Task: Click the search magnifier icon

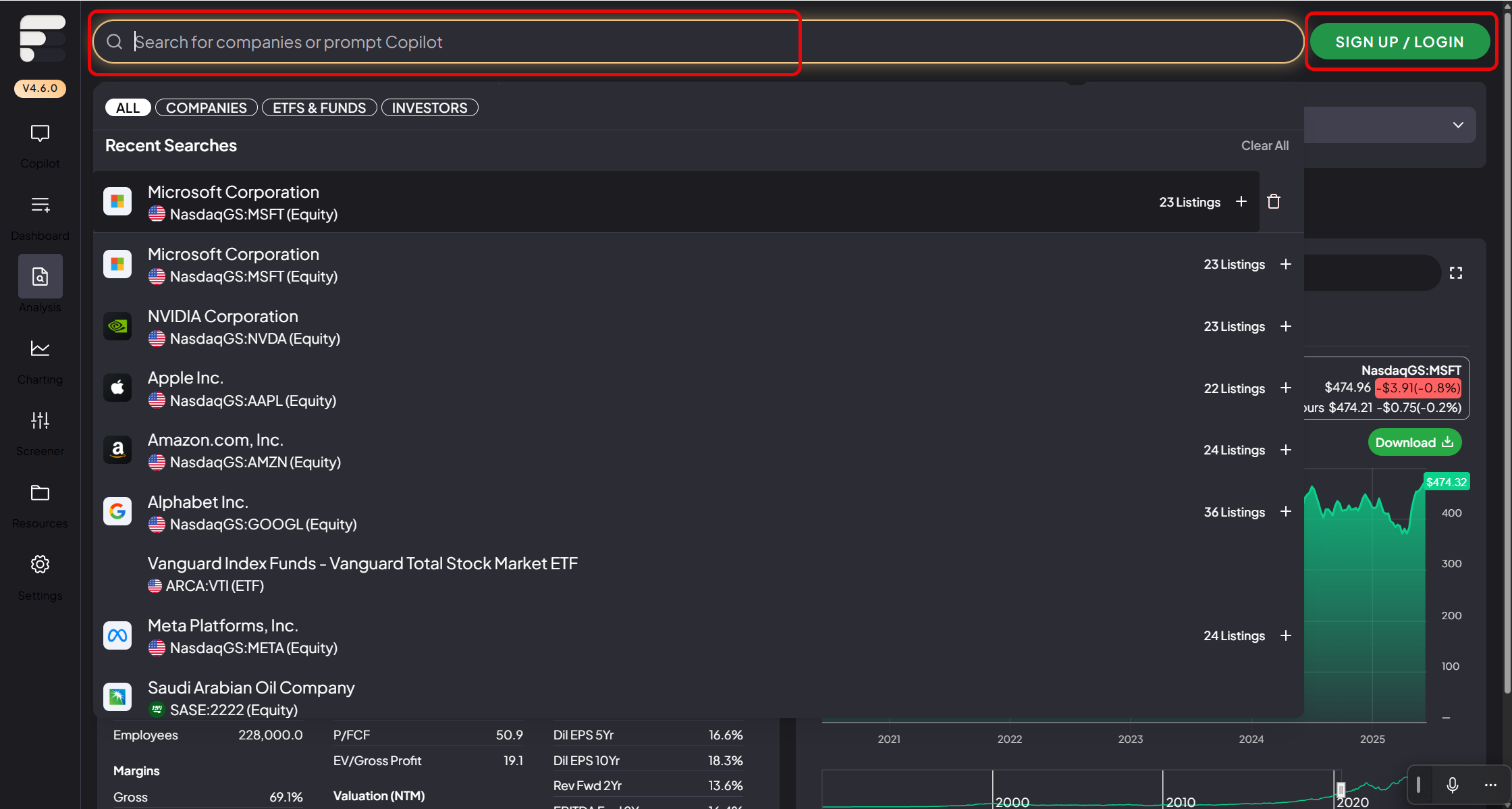Action: tap(115, 42)
